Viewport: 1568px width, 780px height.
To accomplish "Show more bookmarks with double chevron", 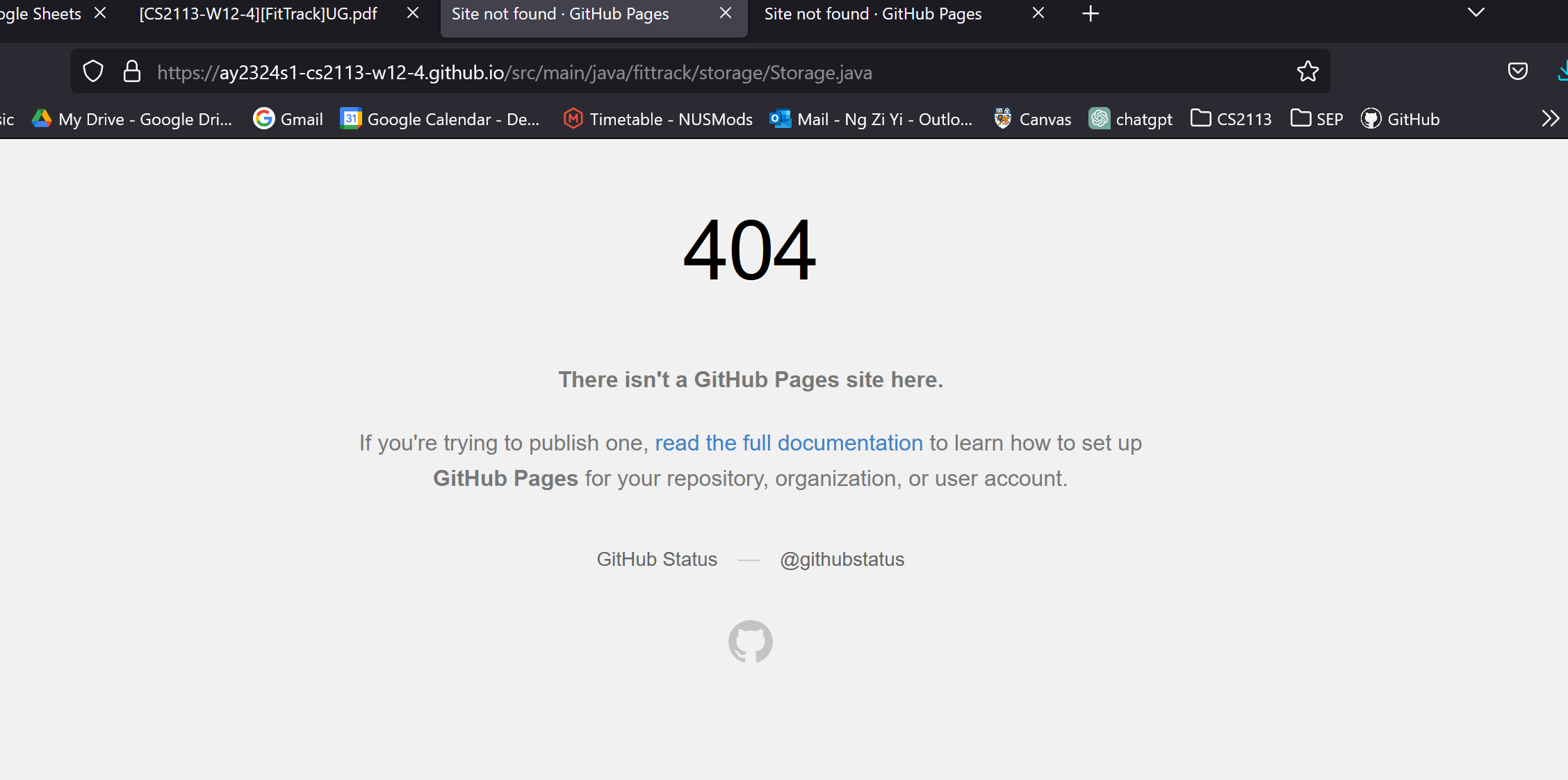I will click(1550, 119).
